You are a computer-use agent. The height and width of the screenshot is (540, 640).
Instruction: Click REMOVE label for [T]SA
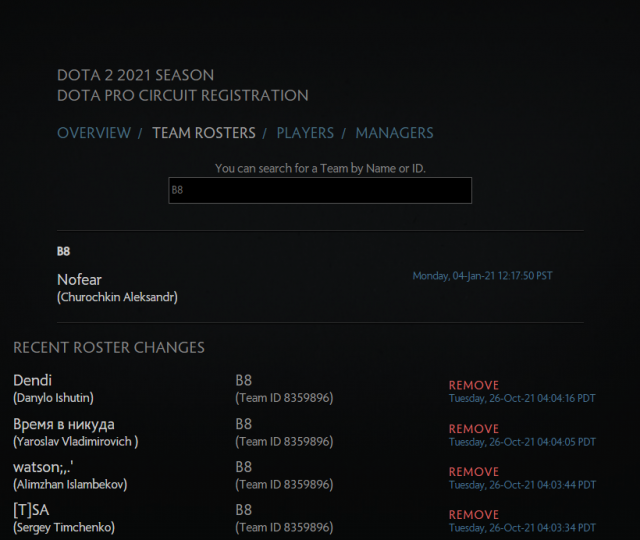[473, 514]
